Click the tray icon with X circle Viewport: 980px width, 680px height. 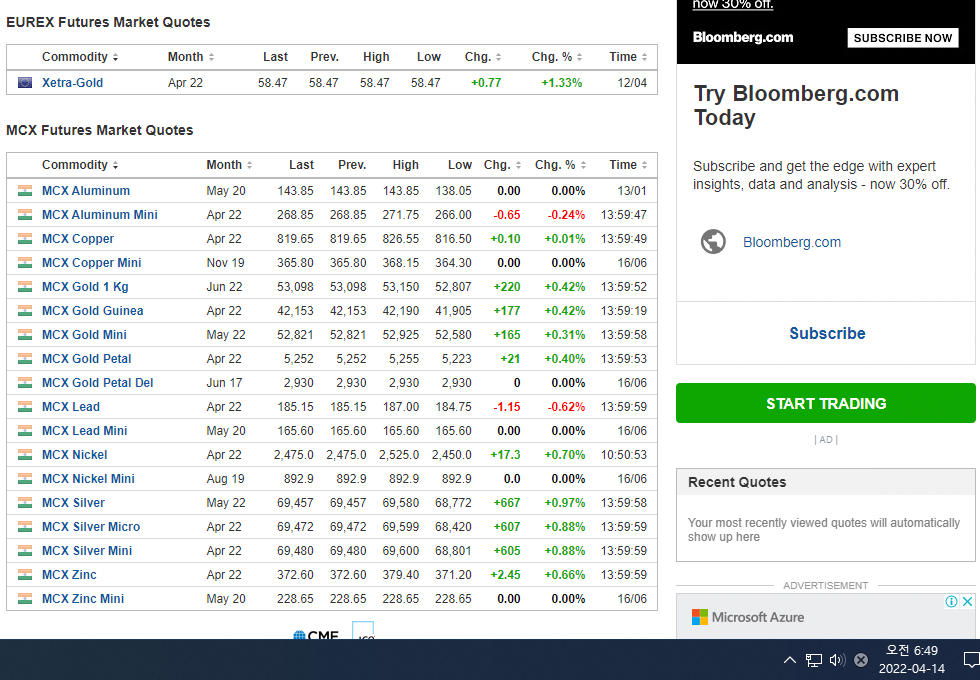[x=861, y=660]
